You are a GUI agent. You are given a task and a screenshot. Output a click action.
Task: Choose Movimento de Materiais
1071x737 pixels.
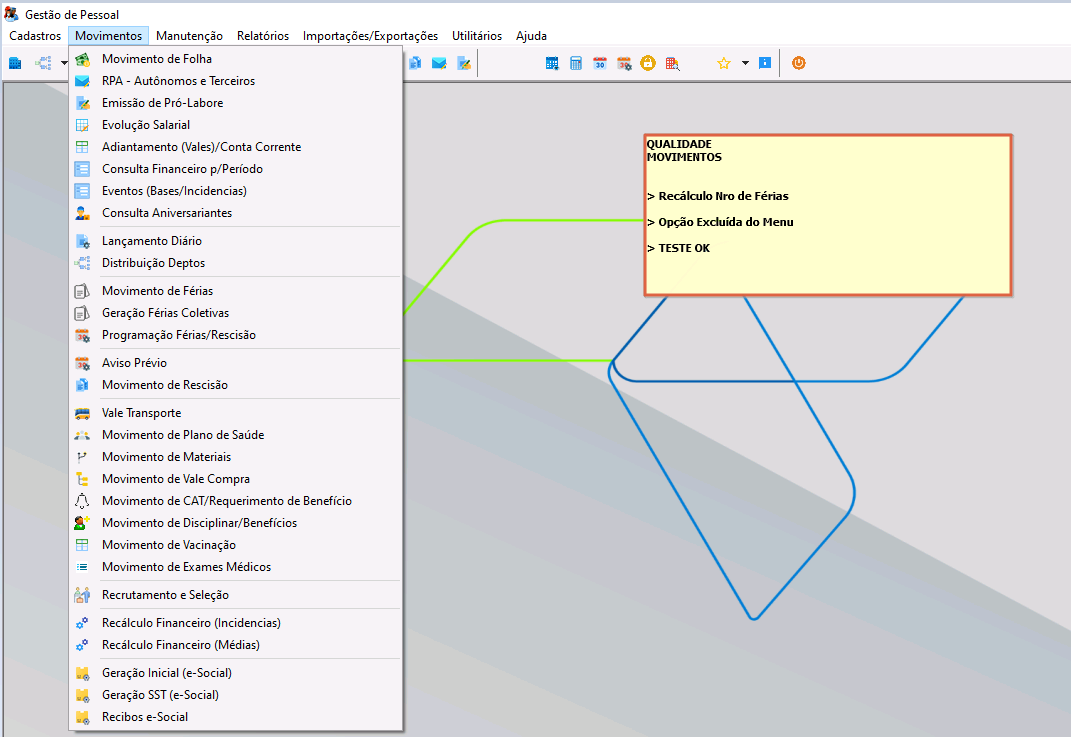click(236, 457)
